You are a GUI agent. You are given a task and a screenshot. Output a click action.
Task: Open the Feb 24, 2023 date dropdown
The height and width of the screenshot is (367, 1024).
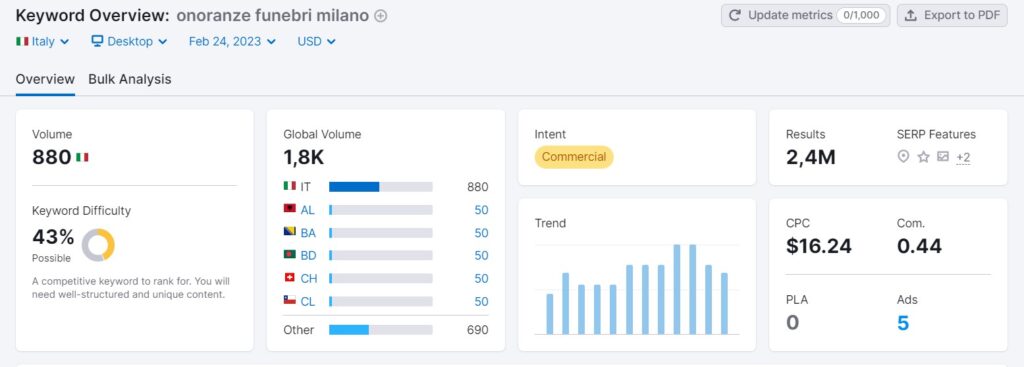[232, 41]
